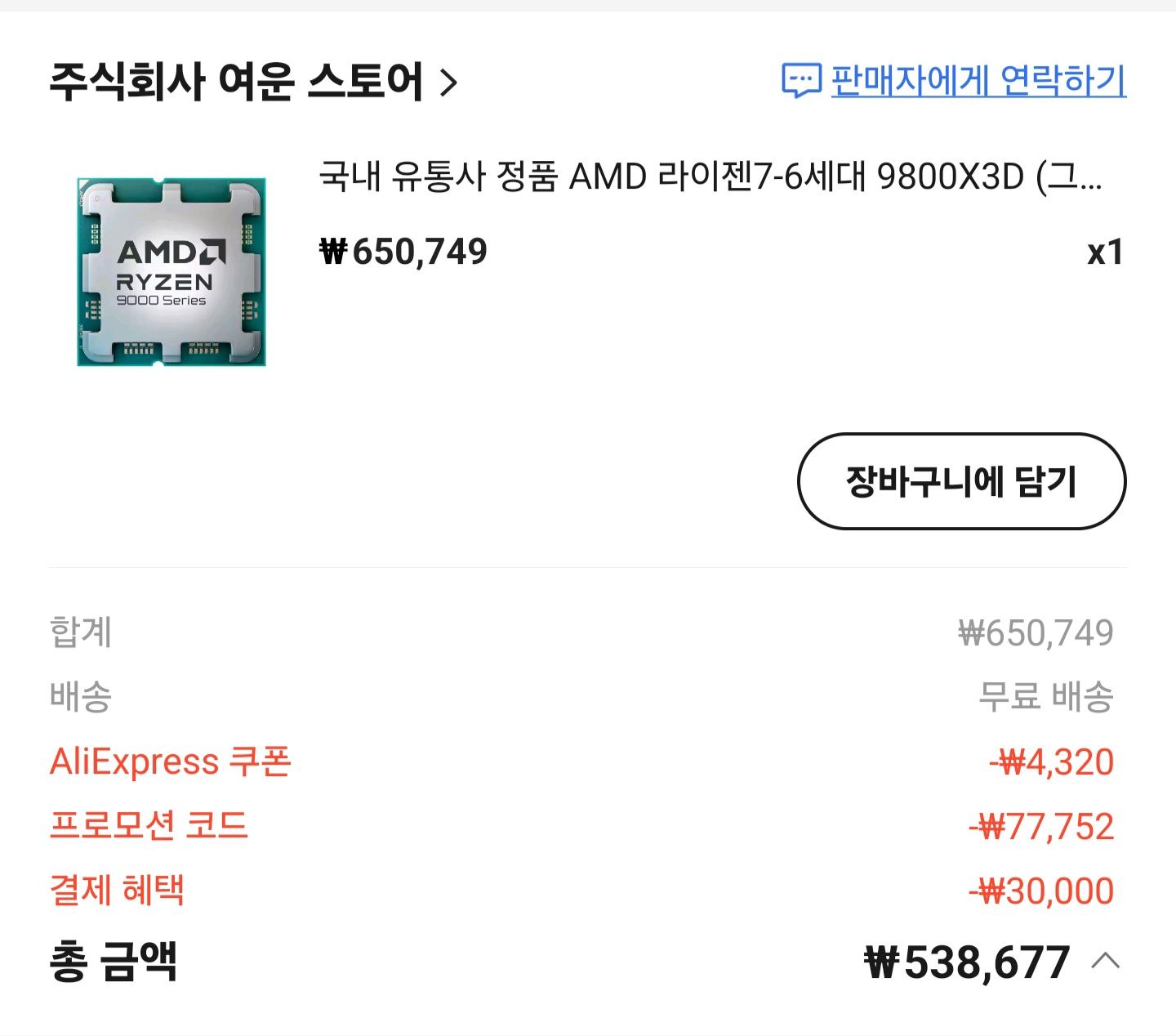
Task: Select the 프로모션 코드 entry
Action: 151,827
